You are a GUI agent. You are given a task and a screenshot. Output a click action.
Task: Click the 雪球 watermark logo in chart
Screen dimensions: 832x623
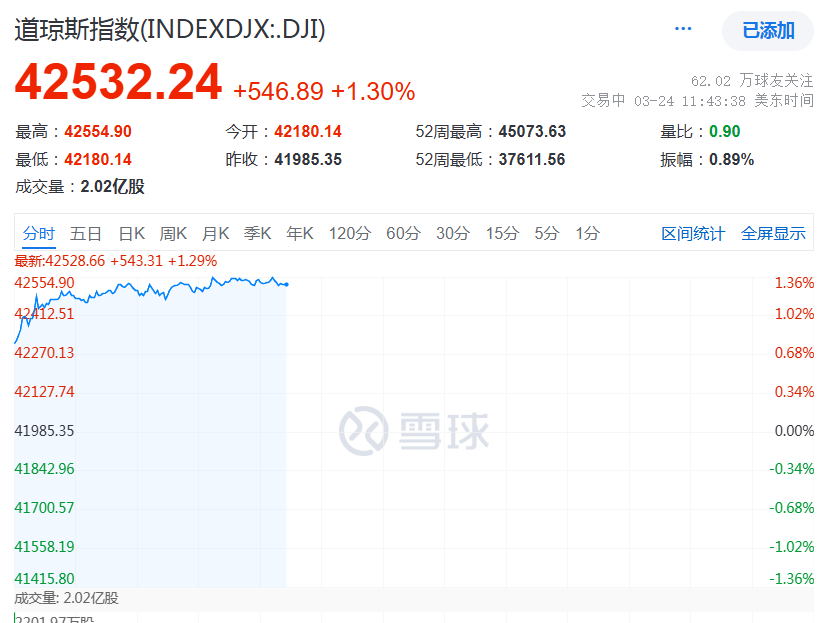[x=414, y=431]
